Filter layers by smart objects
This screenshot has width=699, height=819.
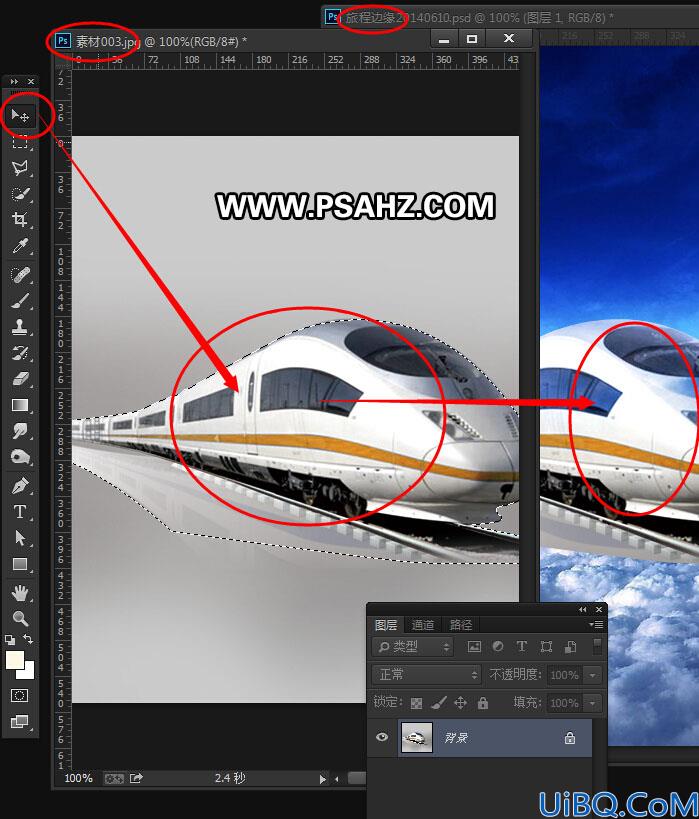pyautogui.click(x=570, y=647)
